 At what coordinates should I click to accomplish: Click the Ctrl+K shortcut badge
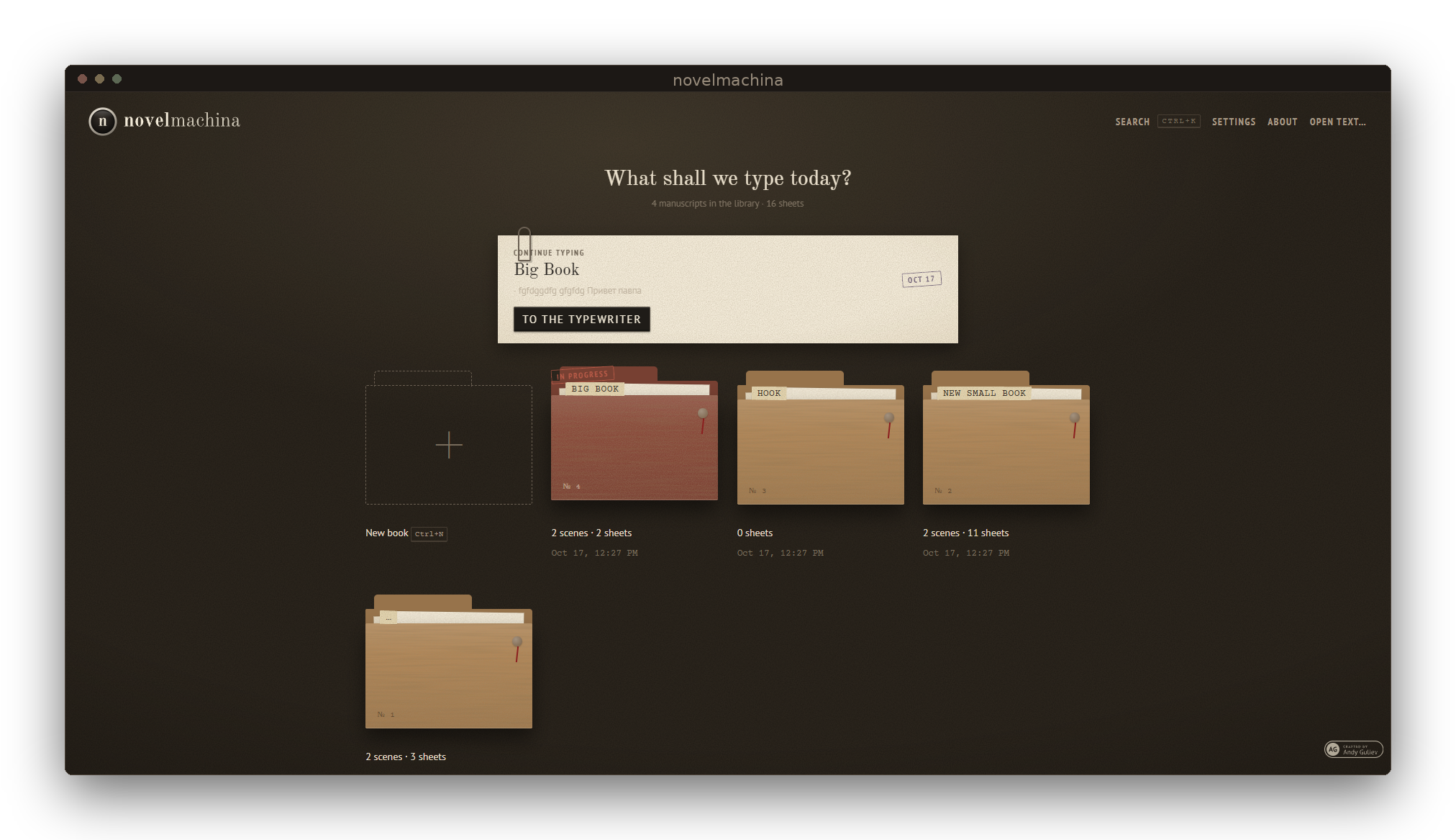(x=1178, y=121)
